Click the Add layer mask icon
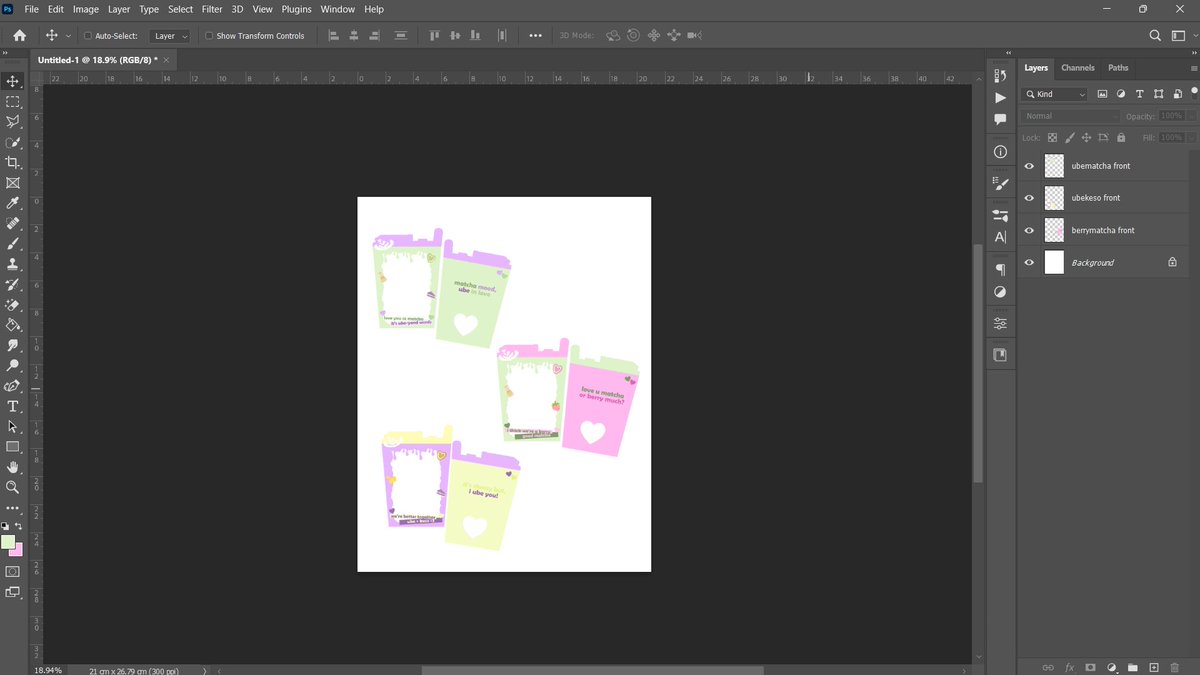The image size is (1200, 675). [x=1090, y=667]
